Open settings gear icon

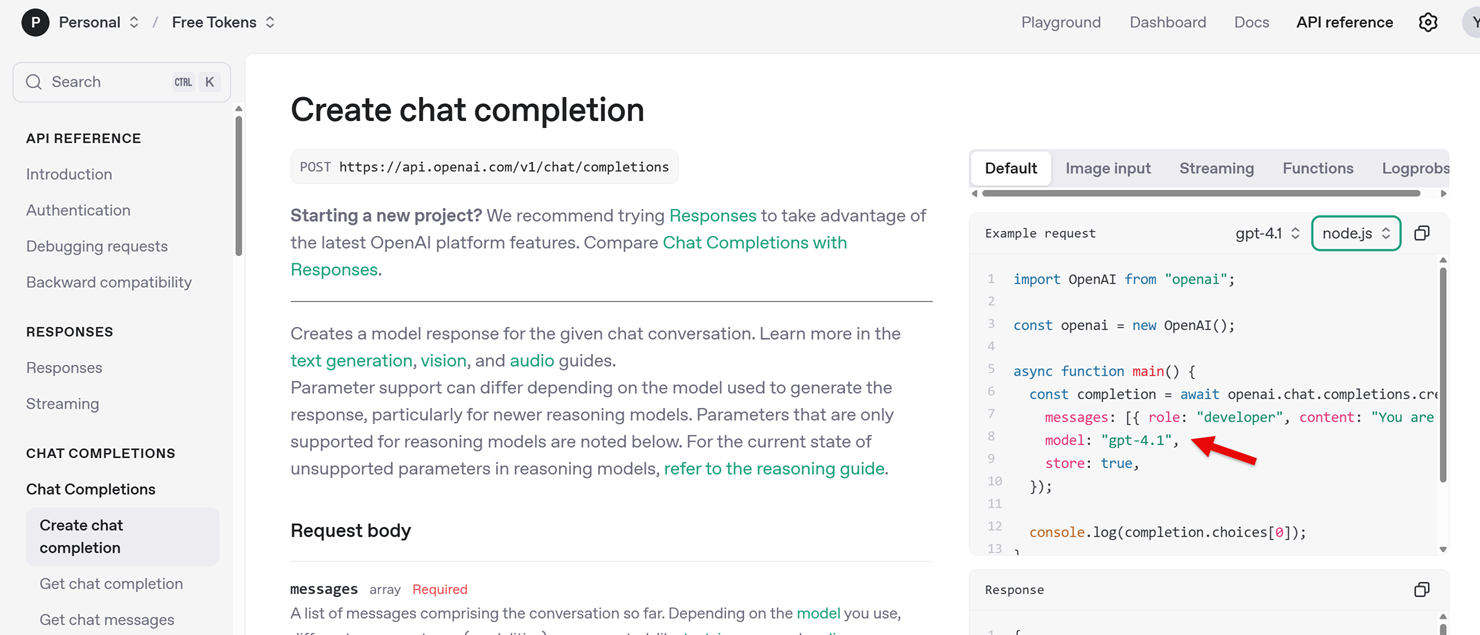click(1428, 22)
